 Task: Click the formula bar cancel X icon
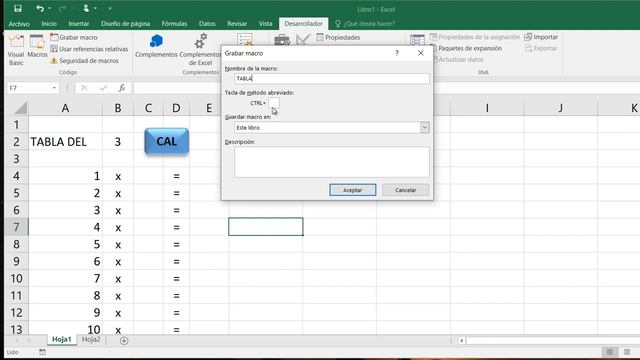pos(84,88)
